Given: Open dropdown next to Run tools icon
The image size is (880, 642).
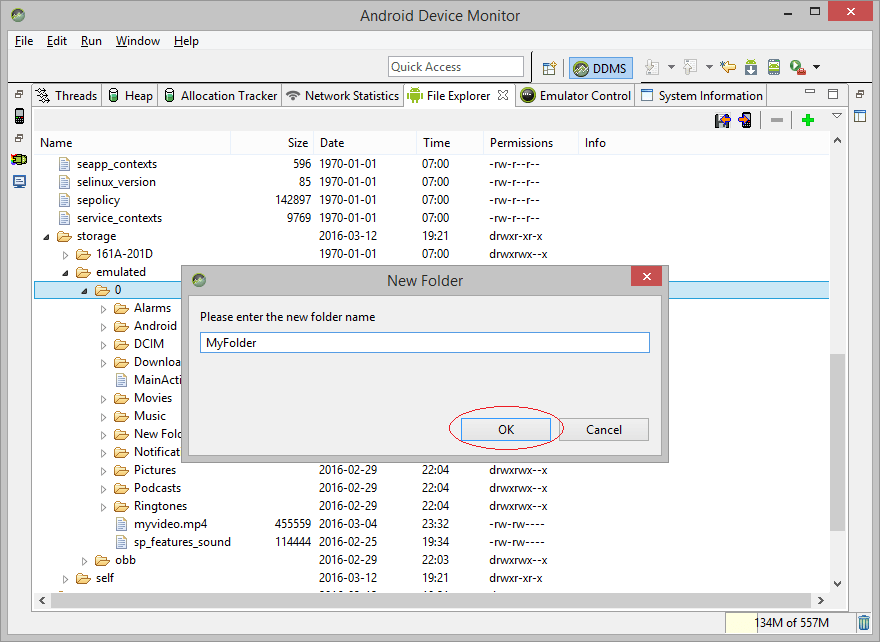Looking at the screenshot, I should 817,67.
